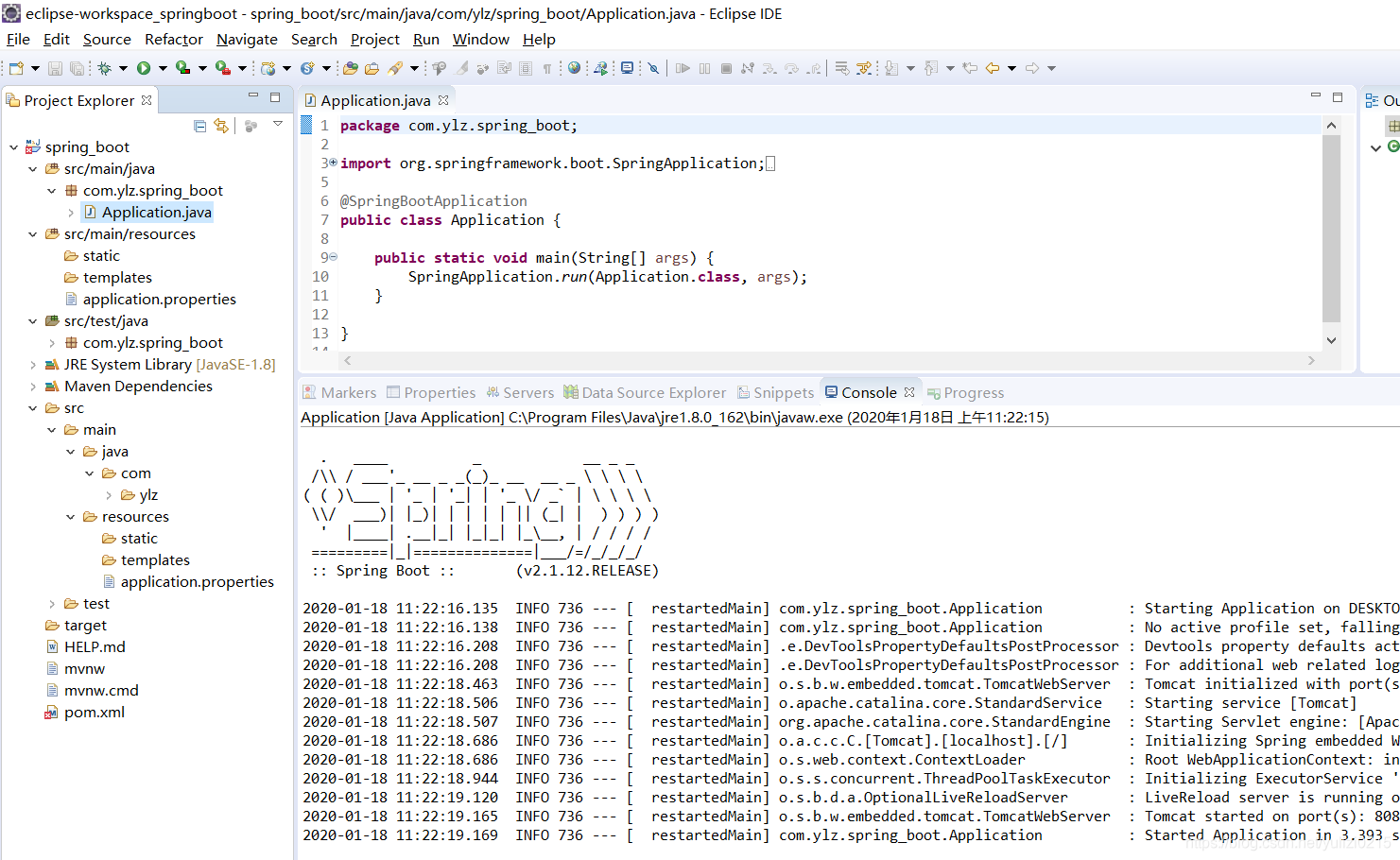Screen dimensions: 1400x860
Task: Open the New dropdown arrow
Action: click(35, 68)
